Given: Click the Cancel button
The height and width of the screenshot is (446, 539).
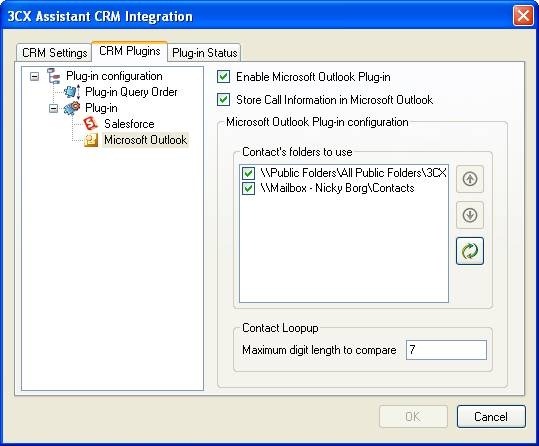Looking at the screenshot, I should point(491,417).
